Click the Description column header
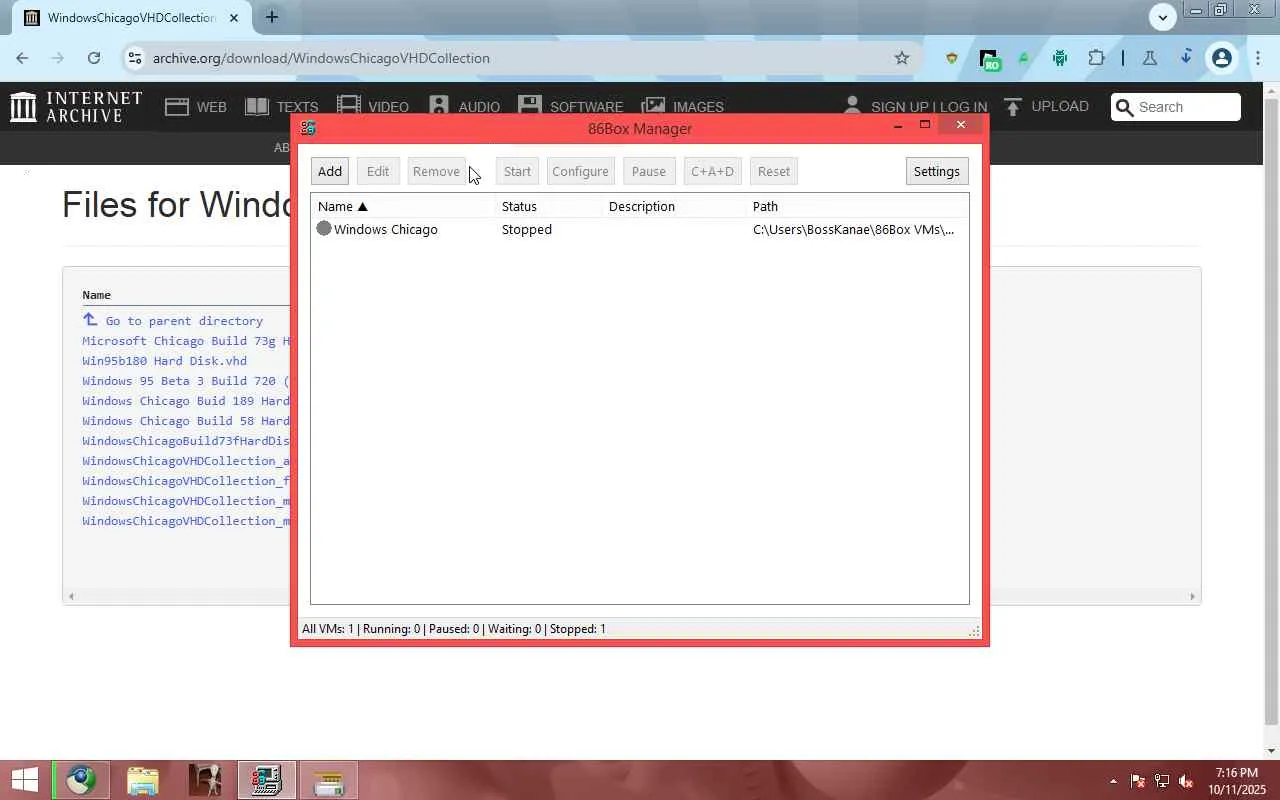 click(x=675, y=206)
